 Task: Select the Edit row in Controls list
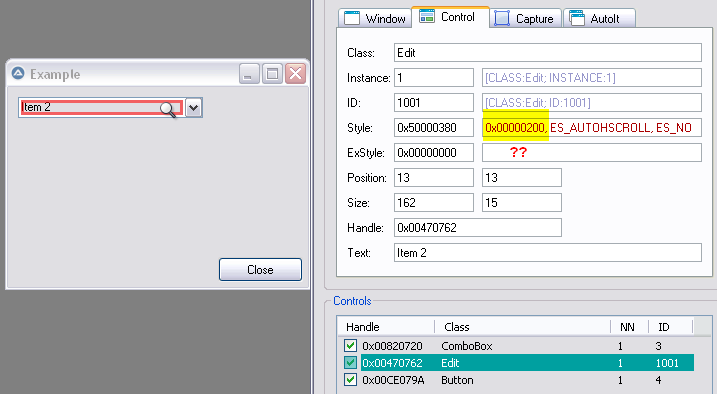(516, 363)
